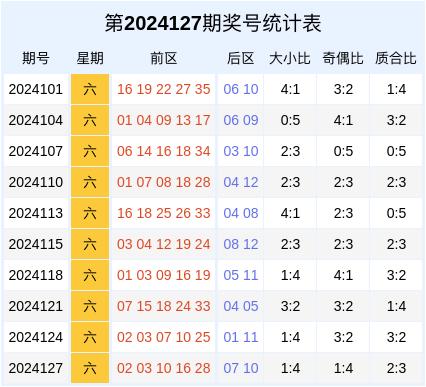Select issue number 2024127
Viewport: 426px width, 387px height.
tap(36, 368)
